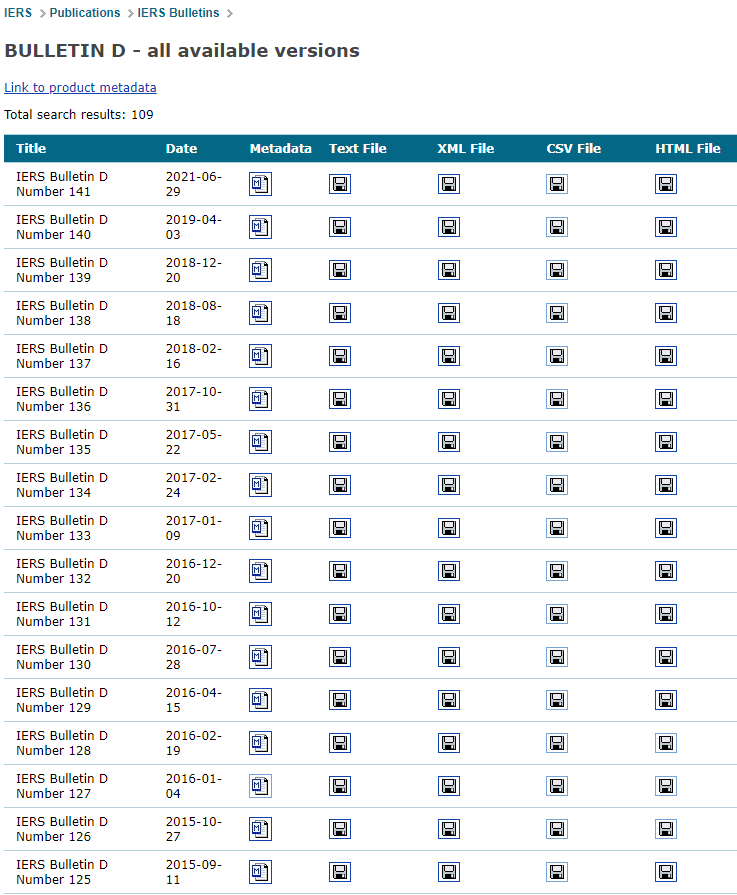This screenshot has width=737, height=895.
Task: Open metadata icon for Bulletin D Number 128
Action: [x=260, y=743]
